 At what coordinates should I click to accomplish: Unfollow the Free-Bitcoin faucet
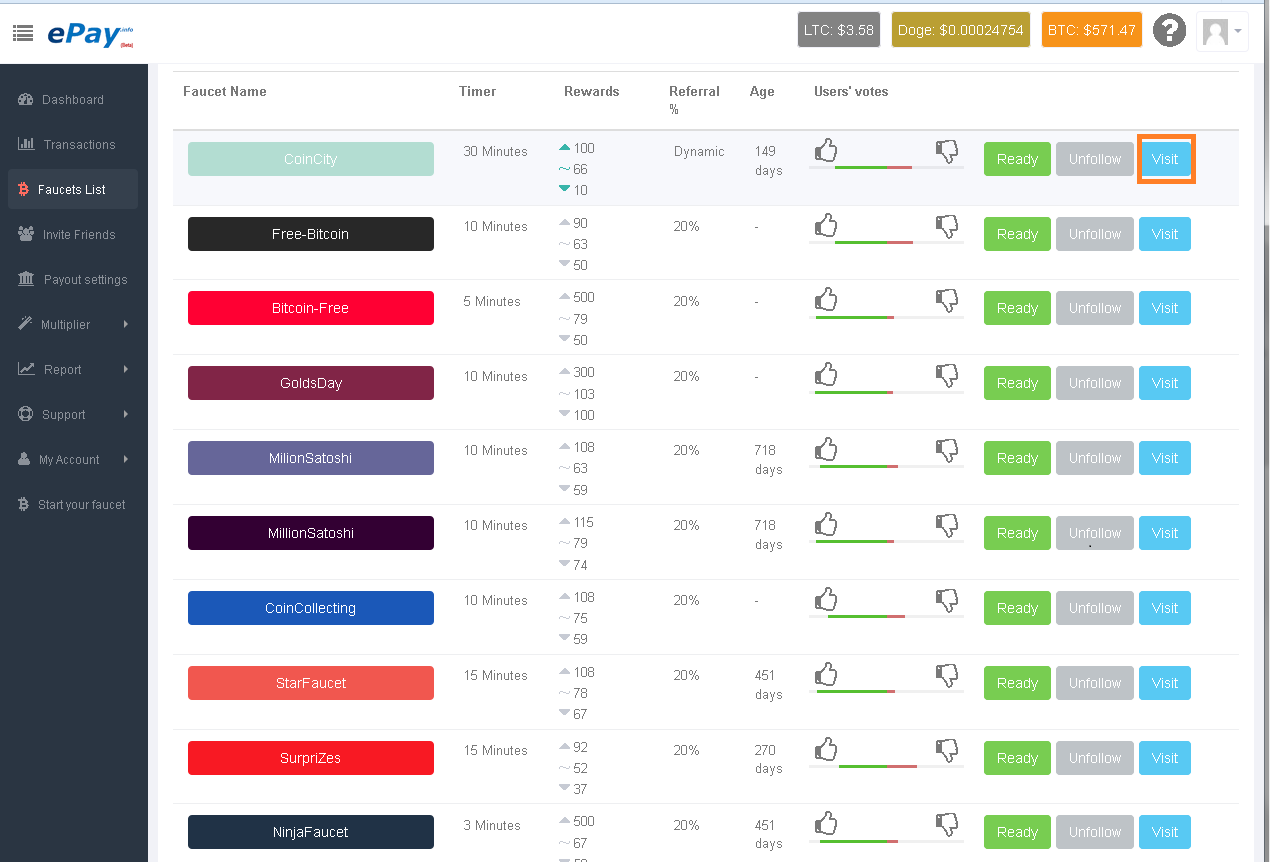point(1095,234)
